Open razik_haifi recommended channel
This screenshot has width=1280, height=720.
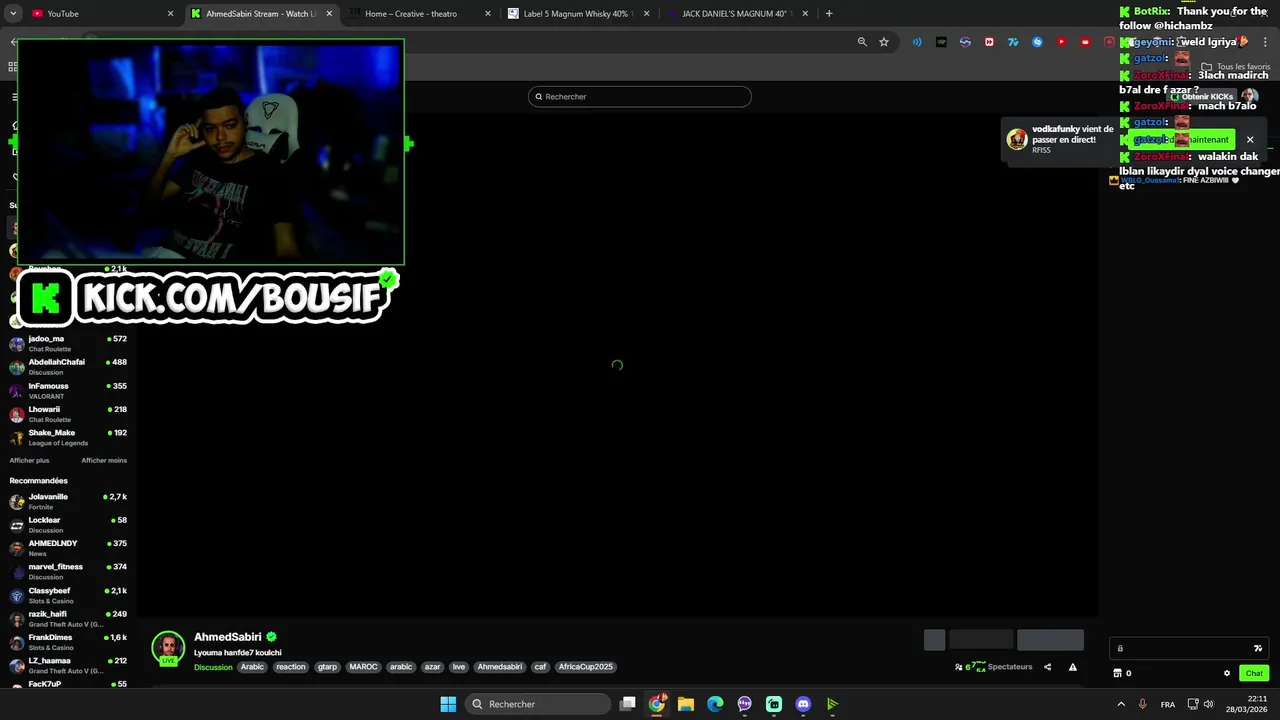(68, 619)
